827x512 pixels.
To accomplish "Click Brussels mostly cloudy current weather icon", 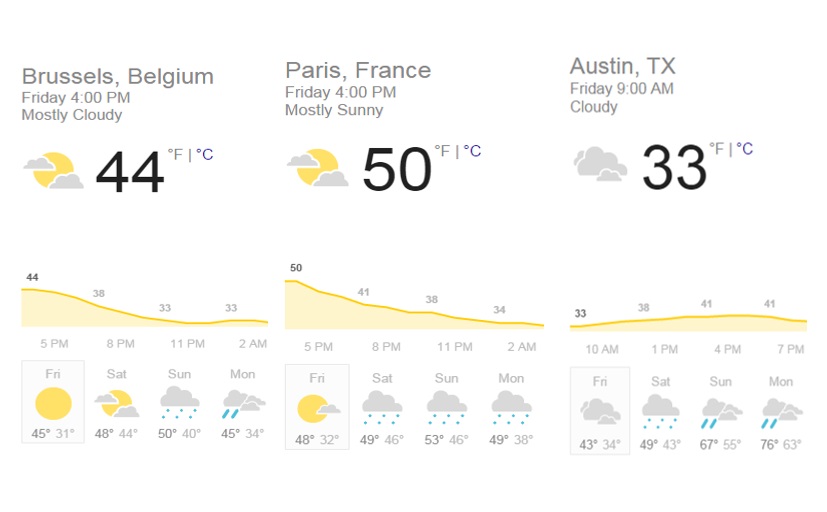I will click(53, 171).
